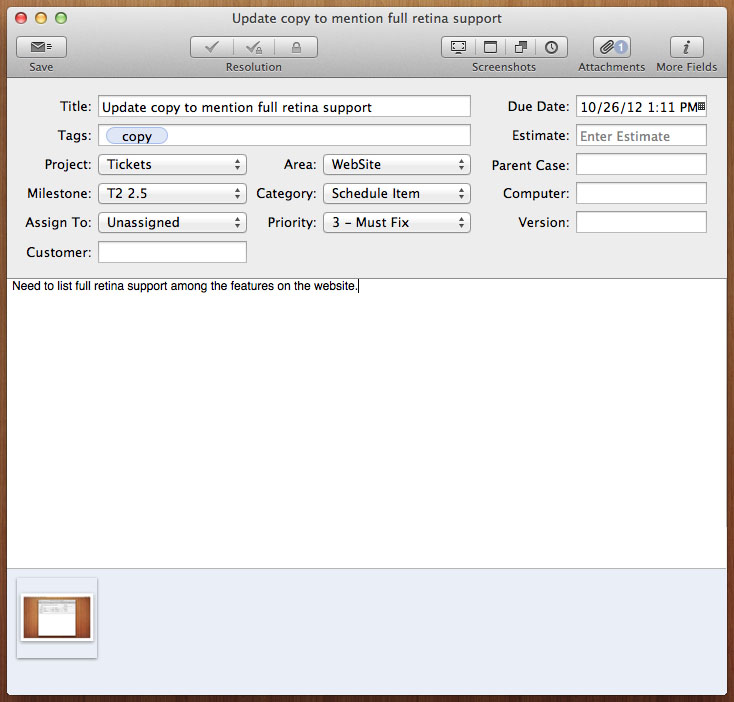Mark case resolved with checkmark icon
The height and width of the screenshot is (702, 734).
[212, 47]
